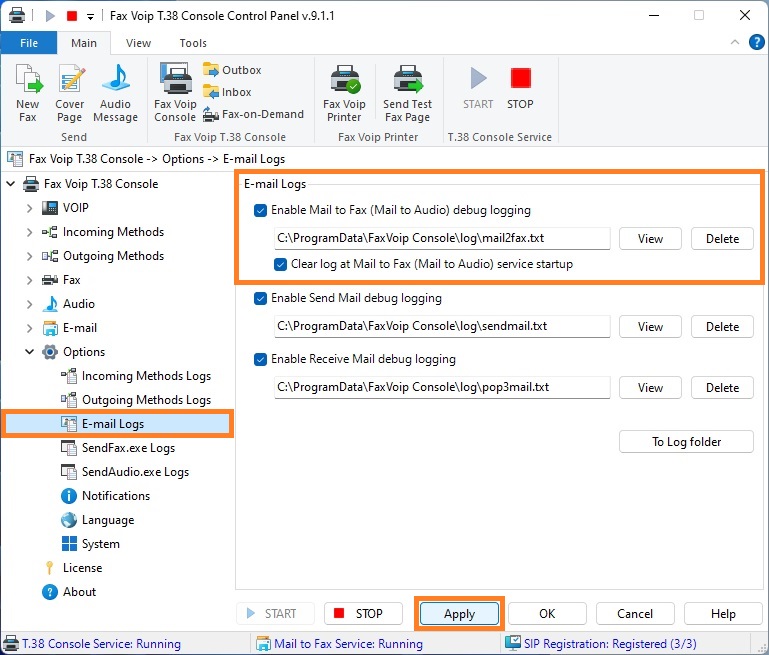This screenshot has height=655, width=769.
Task: Click the pop3mail.txt log path field
Action: pos(442,387)
